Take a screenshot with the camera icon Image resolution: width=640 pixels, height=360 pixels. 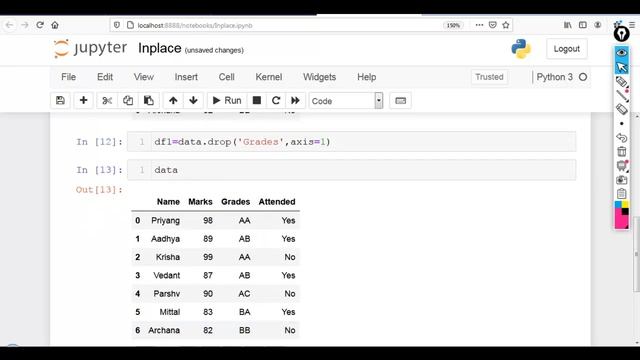[622, 180]
